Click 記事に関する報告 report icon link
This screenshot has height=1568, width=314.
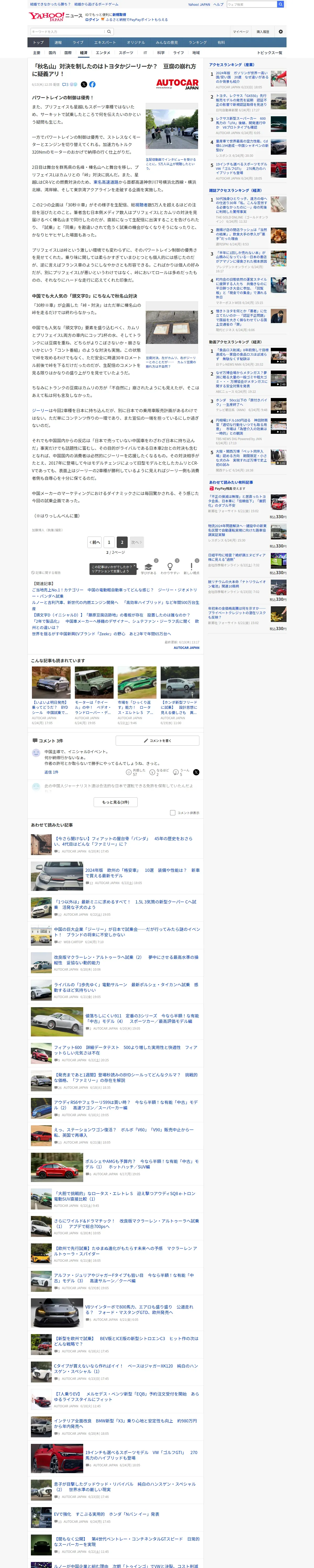(x=46, y=573)
